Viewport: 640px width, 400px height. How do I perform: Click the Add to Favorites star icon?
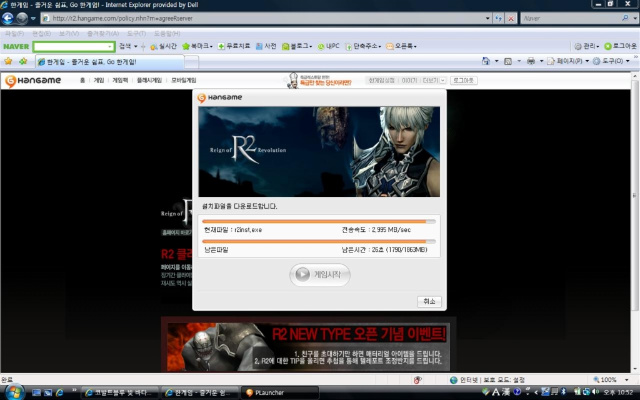(23, 61)
